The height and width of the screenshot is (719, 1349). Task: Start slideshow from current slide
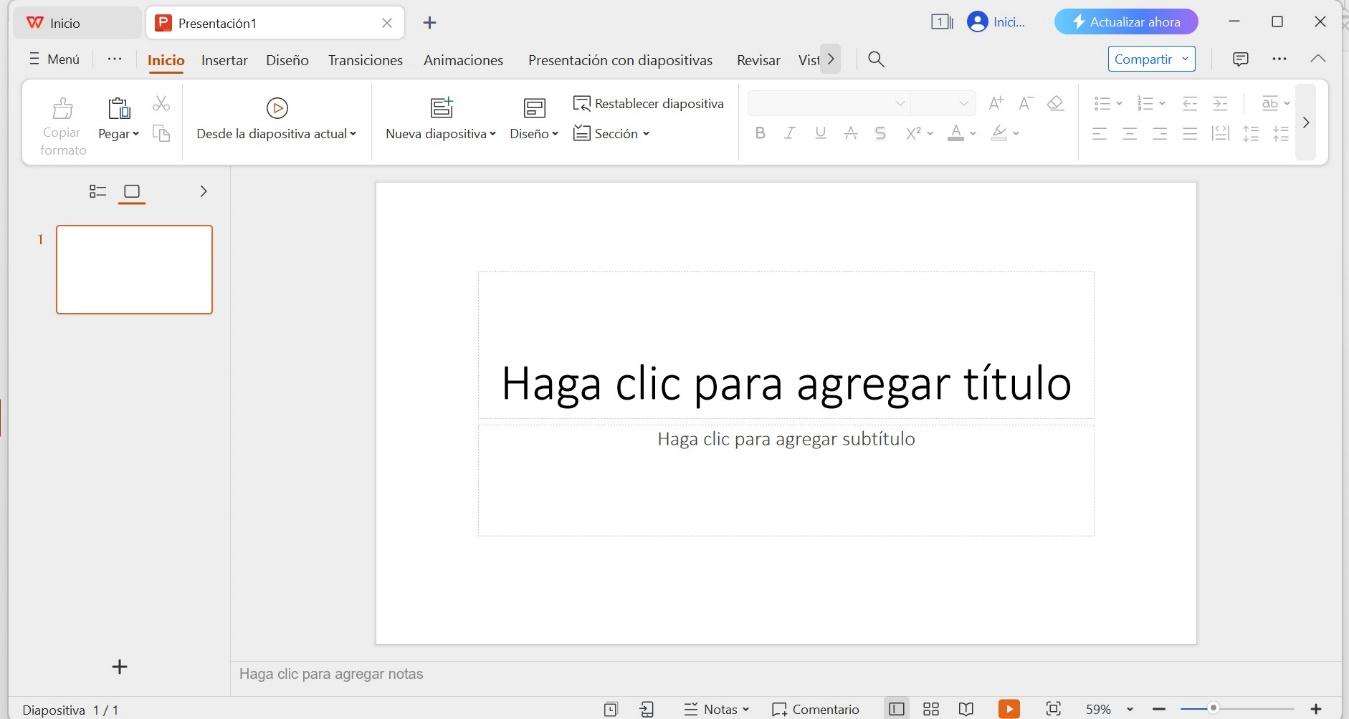tap(277, 120)
